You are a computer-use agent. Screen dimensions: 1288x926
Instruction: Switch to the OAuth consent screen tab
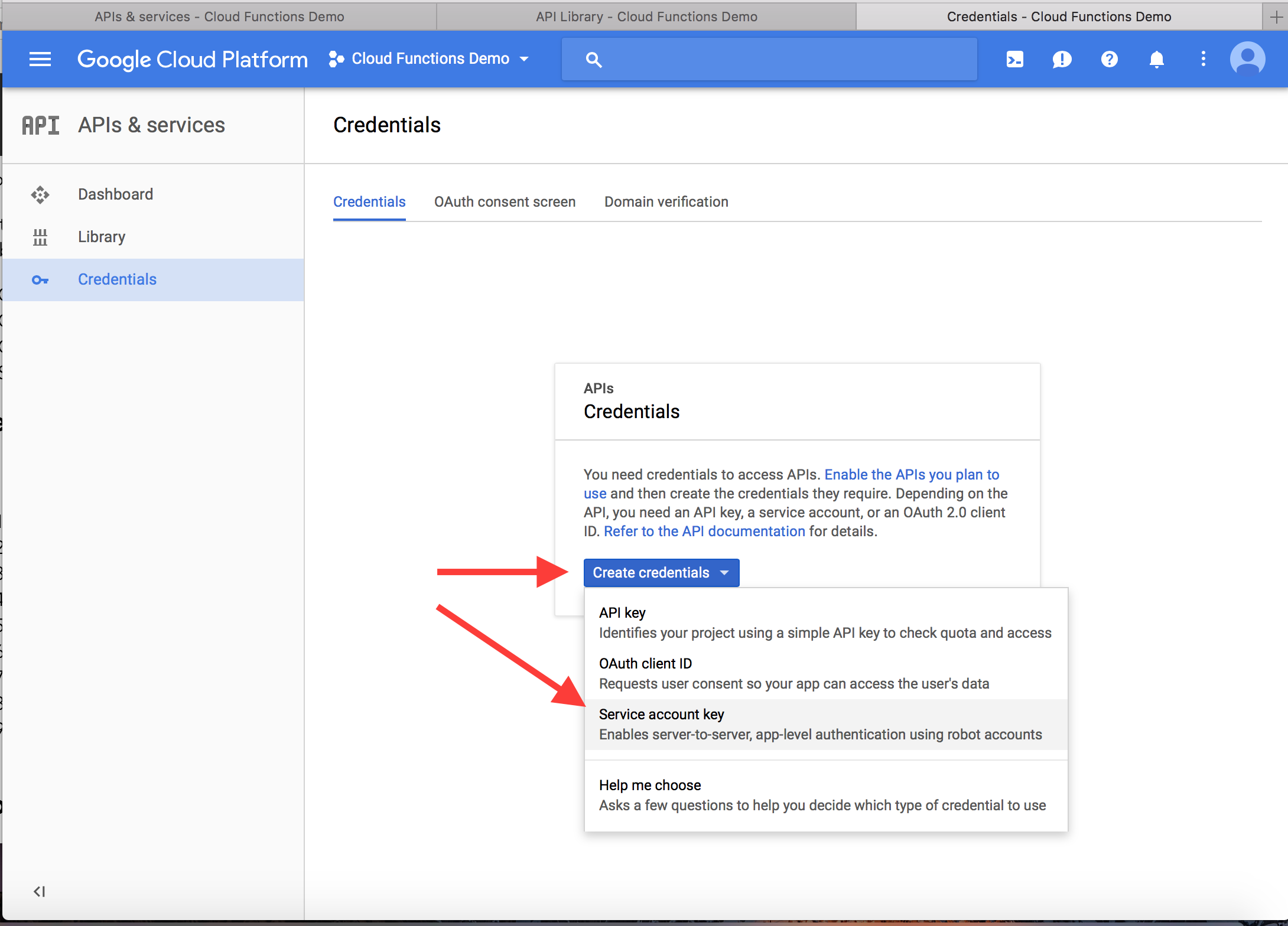click(505, 201)
